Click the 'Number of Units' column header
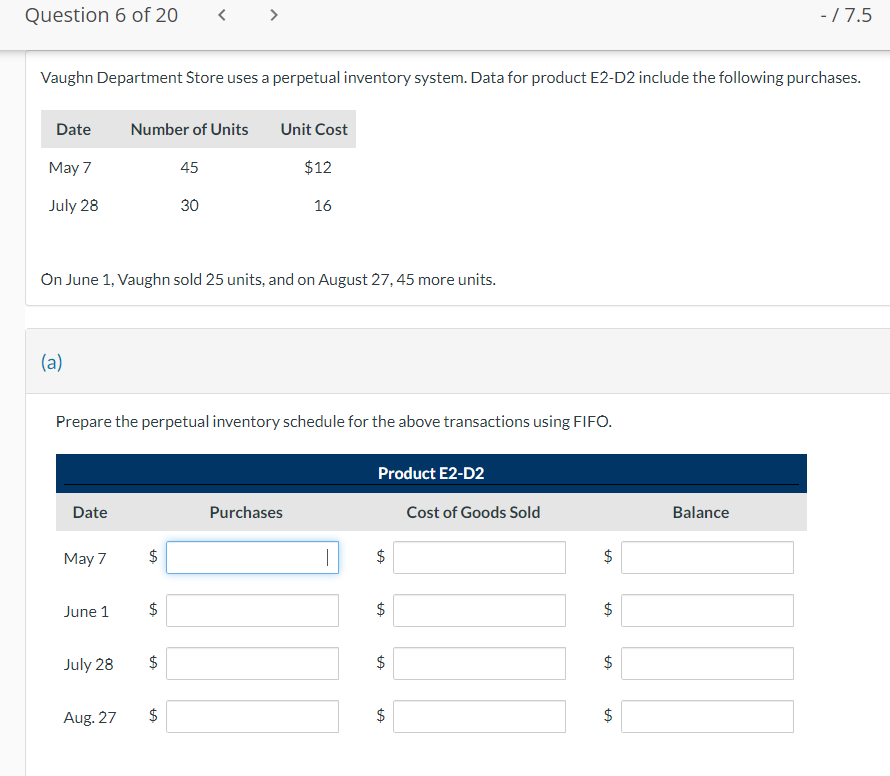Image resolution: width=890 pixels, height=776 pixels. 190,129
